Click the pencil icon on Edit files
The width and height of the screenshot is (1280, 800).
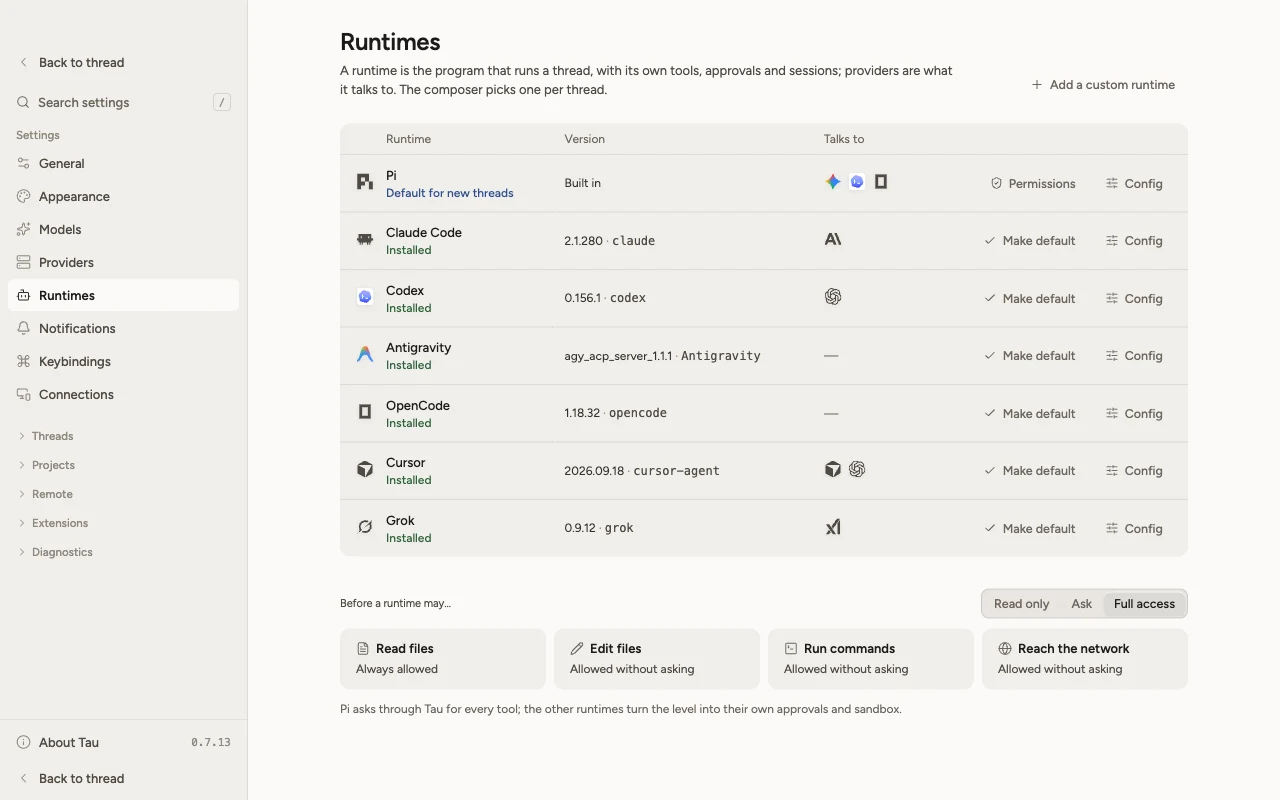click(x=577, y=648)
